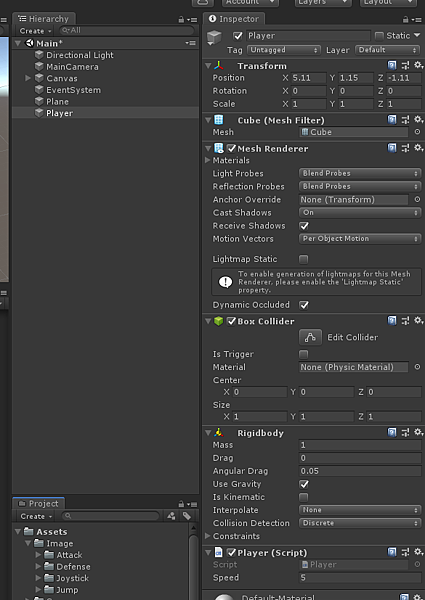Enable Lightmap Static checkbox
The height and width of the screenshot is (600, 425).
click(x=304, y=259)
